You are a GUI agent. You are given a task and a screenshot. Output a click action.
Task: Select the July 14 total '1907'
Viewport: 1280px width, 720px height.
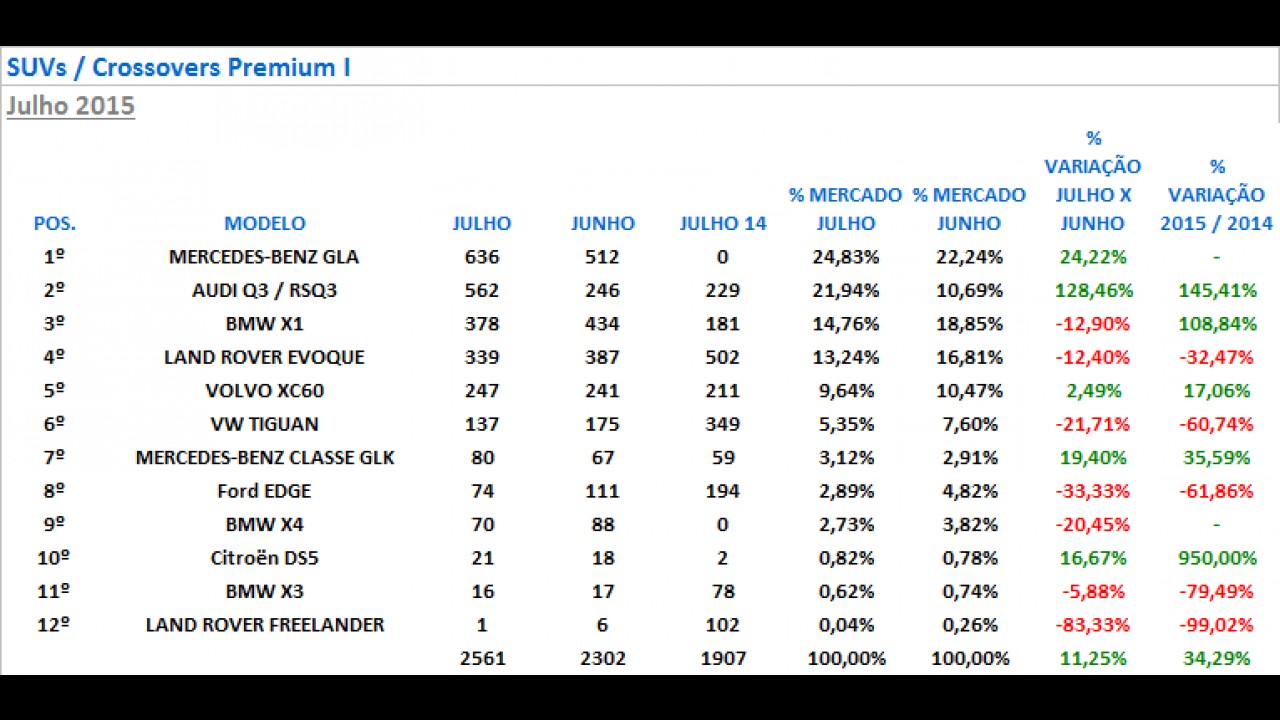[x=722, y=659]
